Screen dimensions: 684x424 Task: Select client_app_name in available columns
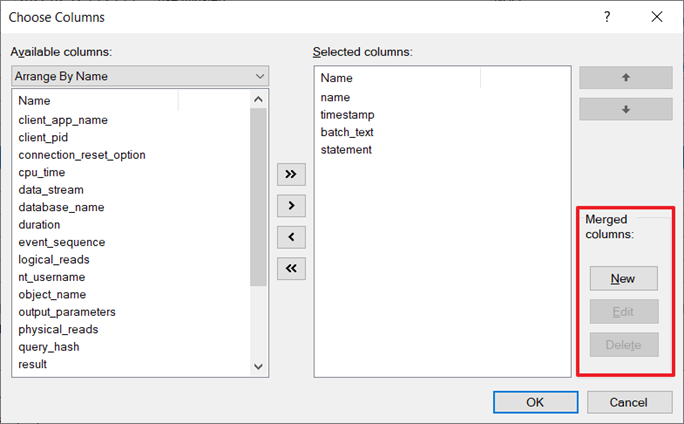(63, 120)
